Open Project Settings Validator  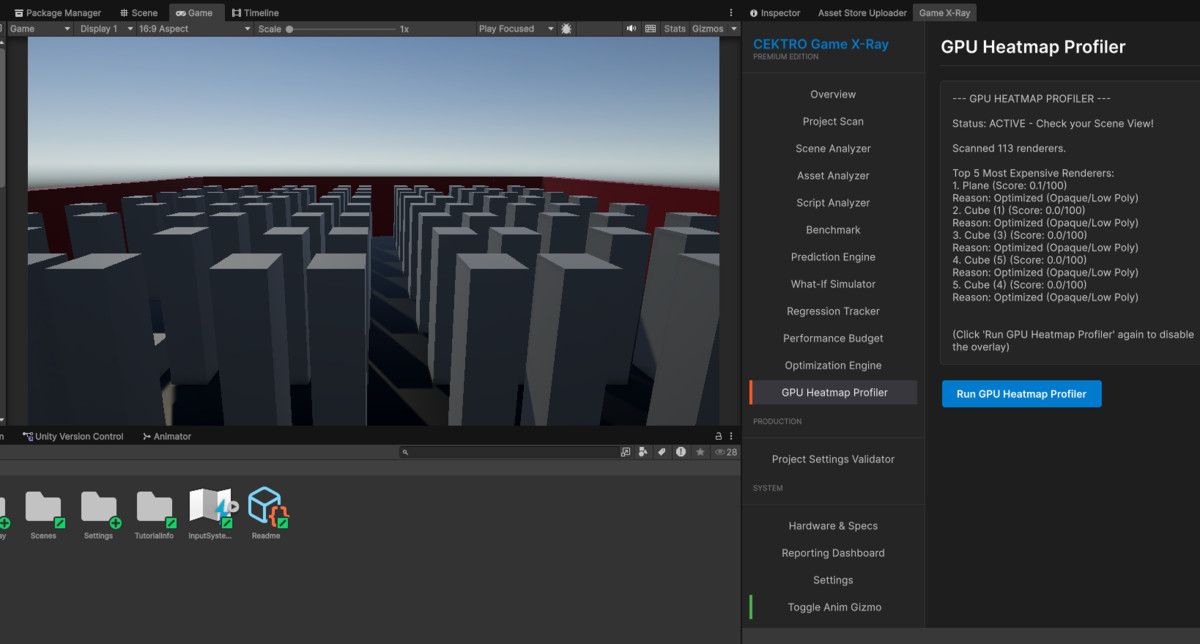(833, 459)
